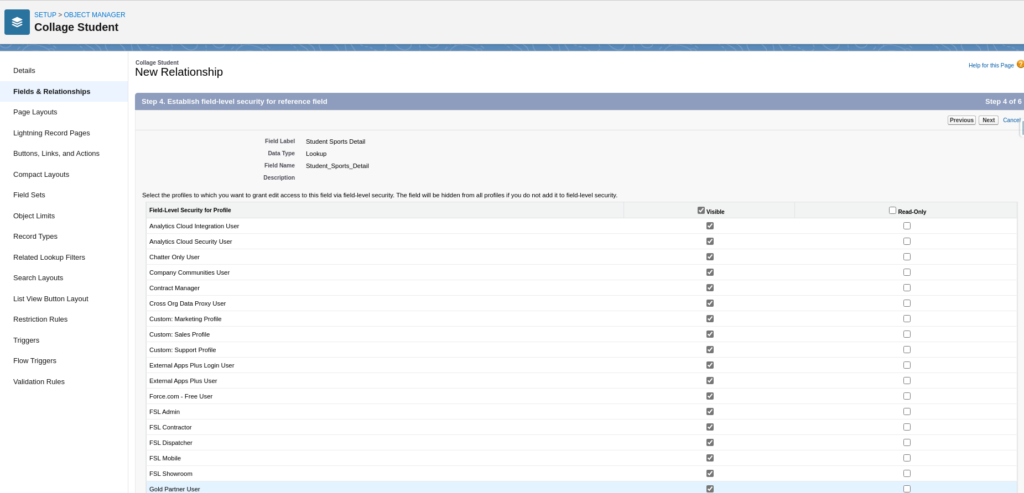Check Read-Only for Company Communities User

[906, 272]
